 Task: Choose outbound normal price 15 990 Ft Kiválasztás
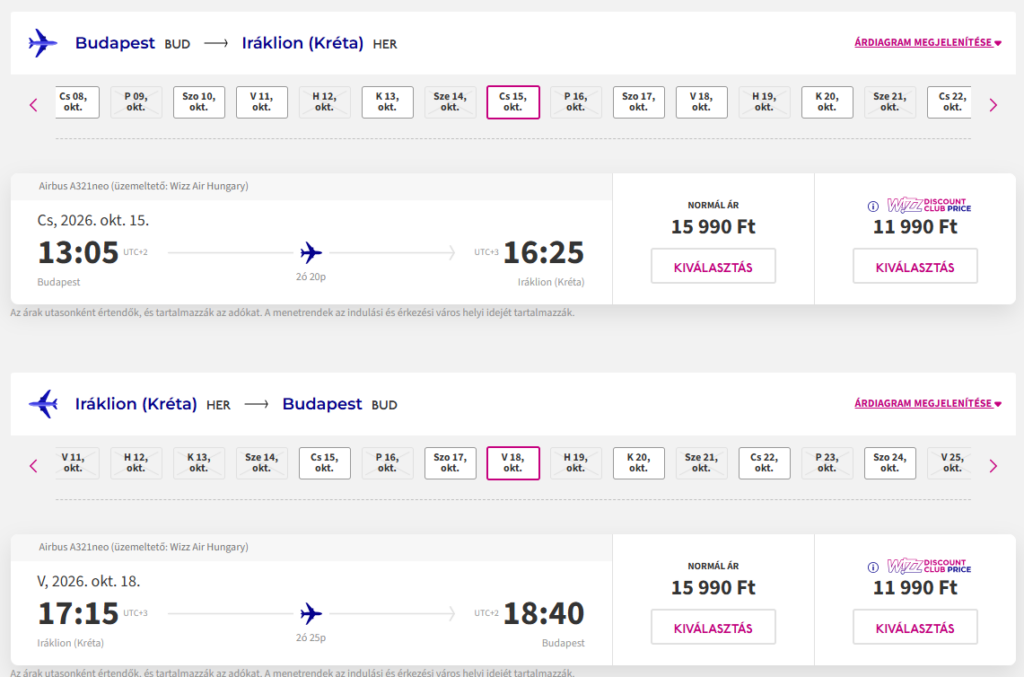click(x=713, y=267)
